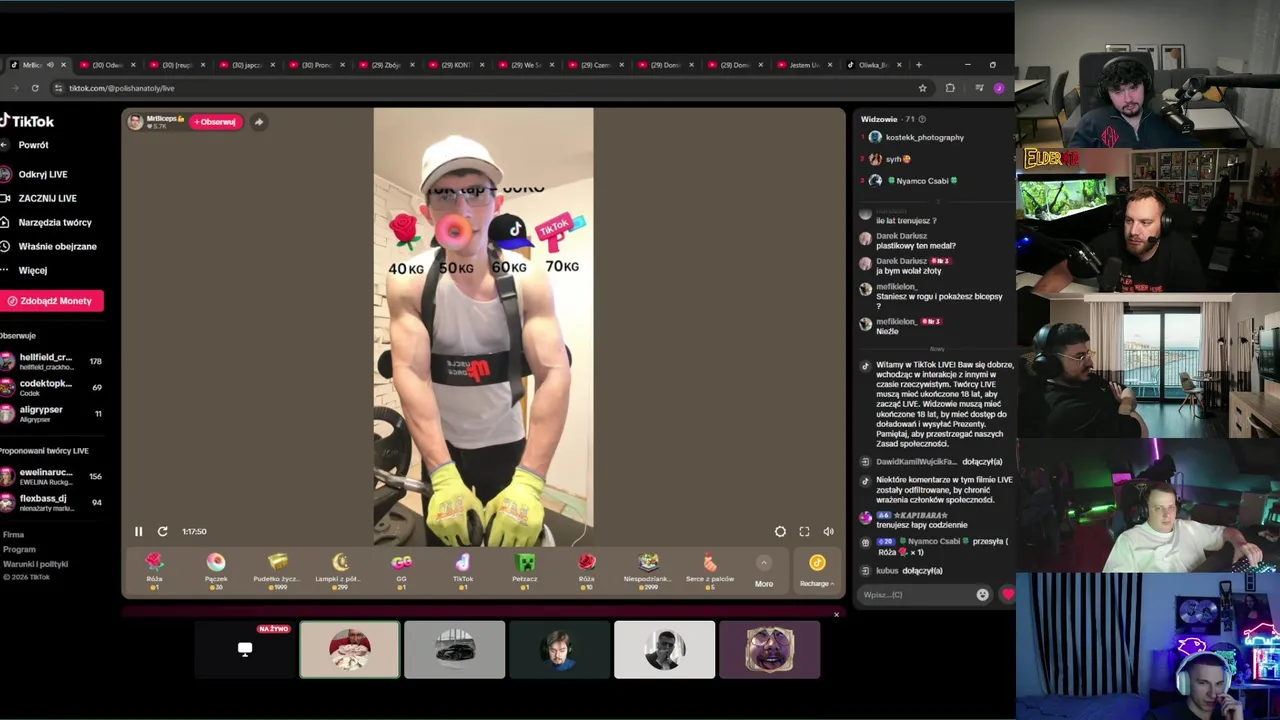Open ewelinaruc suggested live creator
Image resolution: width=1280 pixels, height=720 pixels.
52,476
